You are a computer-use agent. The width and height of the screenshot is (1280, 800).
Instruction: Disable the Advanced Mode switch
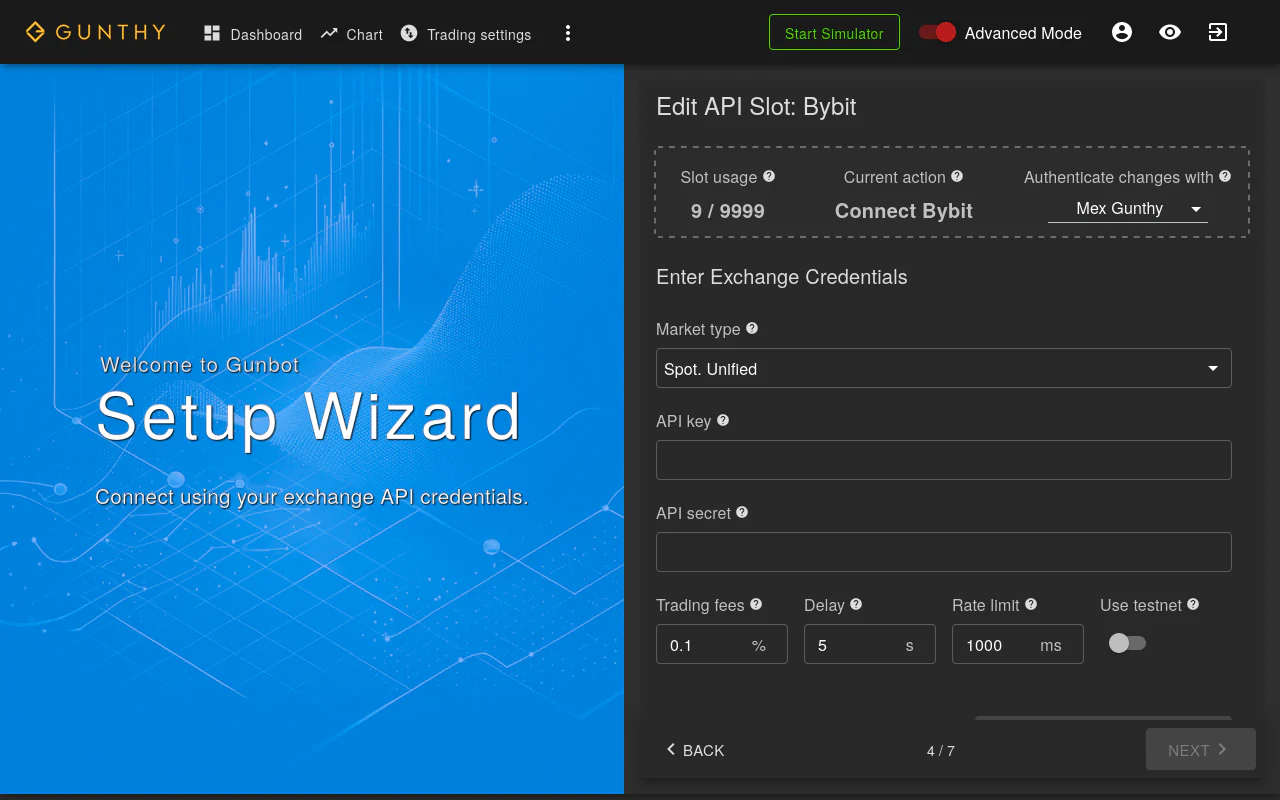pyautogui.click(x=937, y=33)
